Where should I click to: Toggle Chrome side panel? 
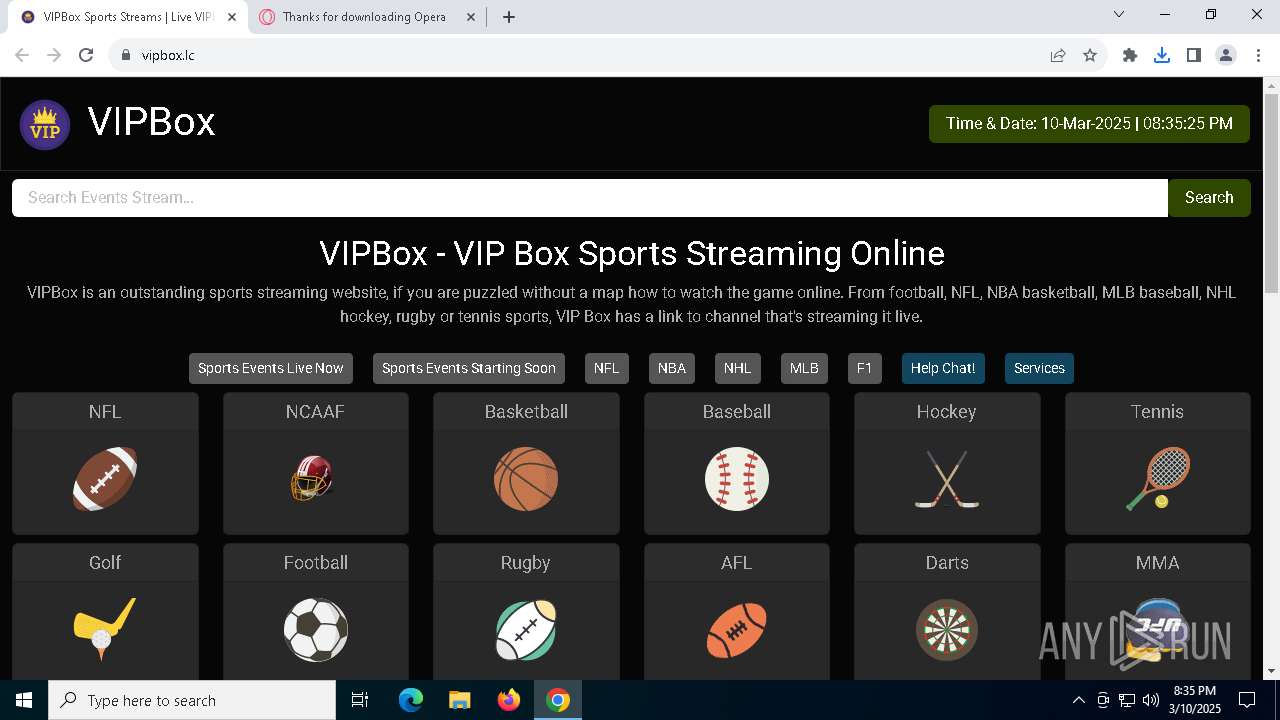[x=1194, y=55]
